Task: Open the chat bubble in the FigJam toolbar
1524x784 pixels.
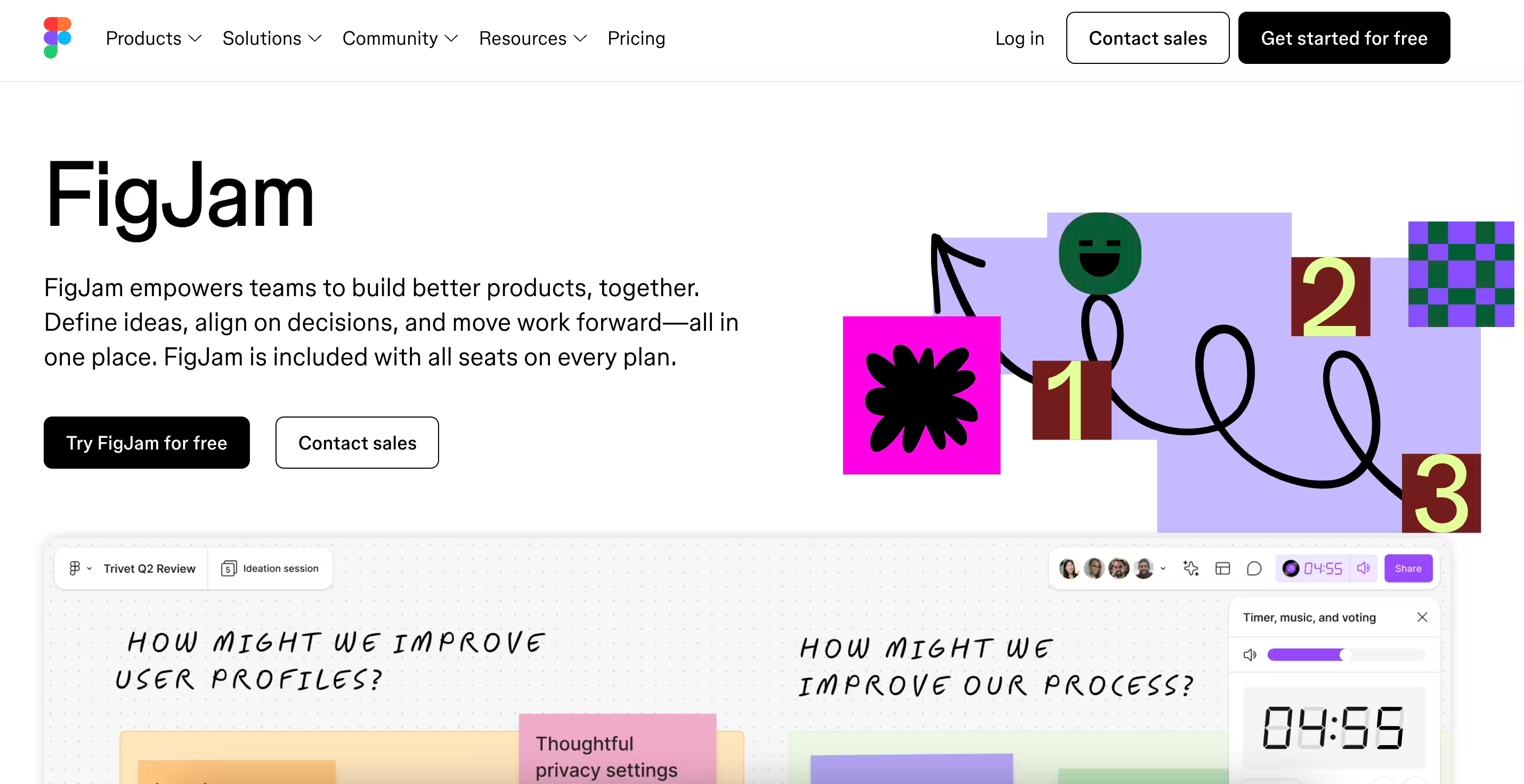Action: point(1254,568)
